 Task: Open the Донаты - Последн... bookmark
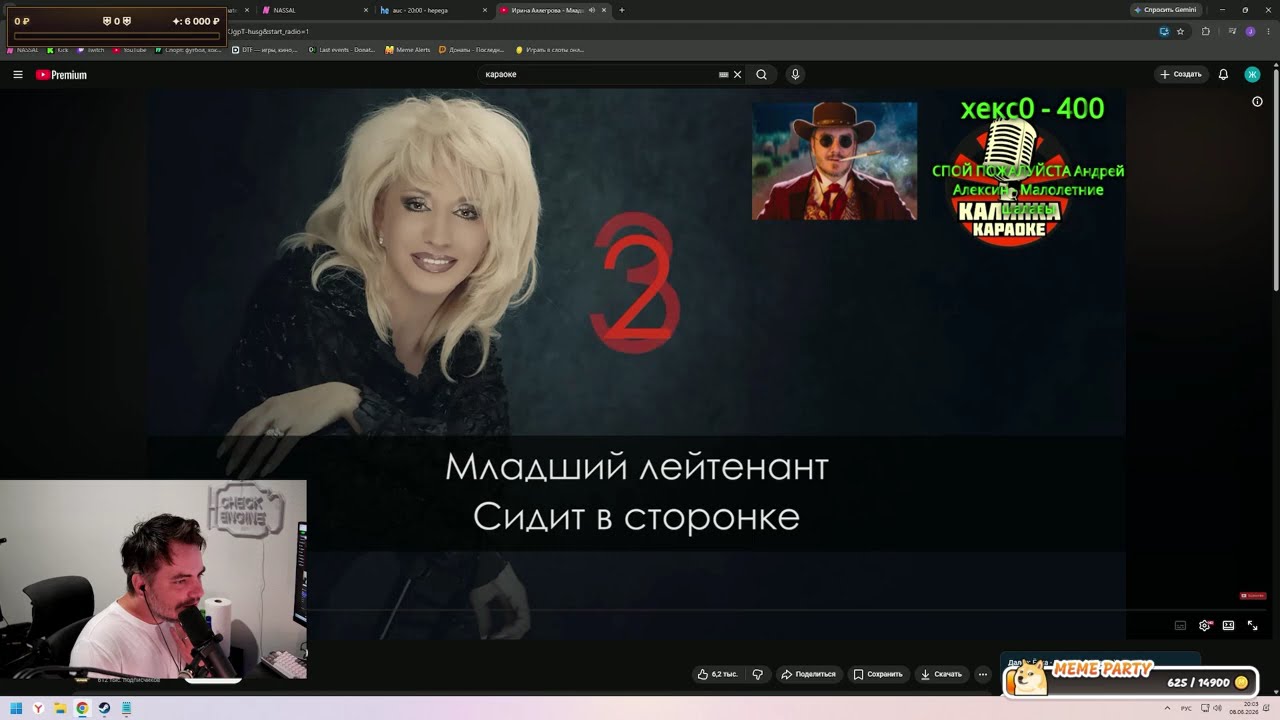coord(471,50)
